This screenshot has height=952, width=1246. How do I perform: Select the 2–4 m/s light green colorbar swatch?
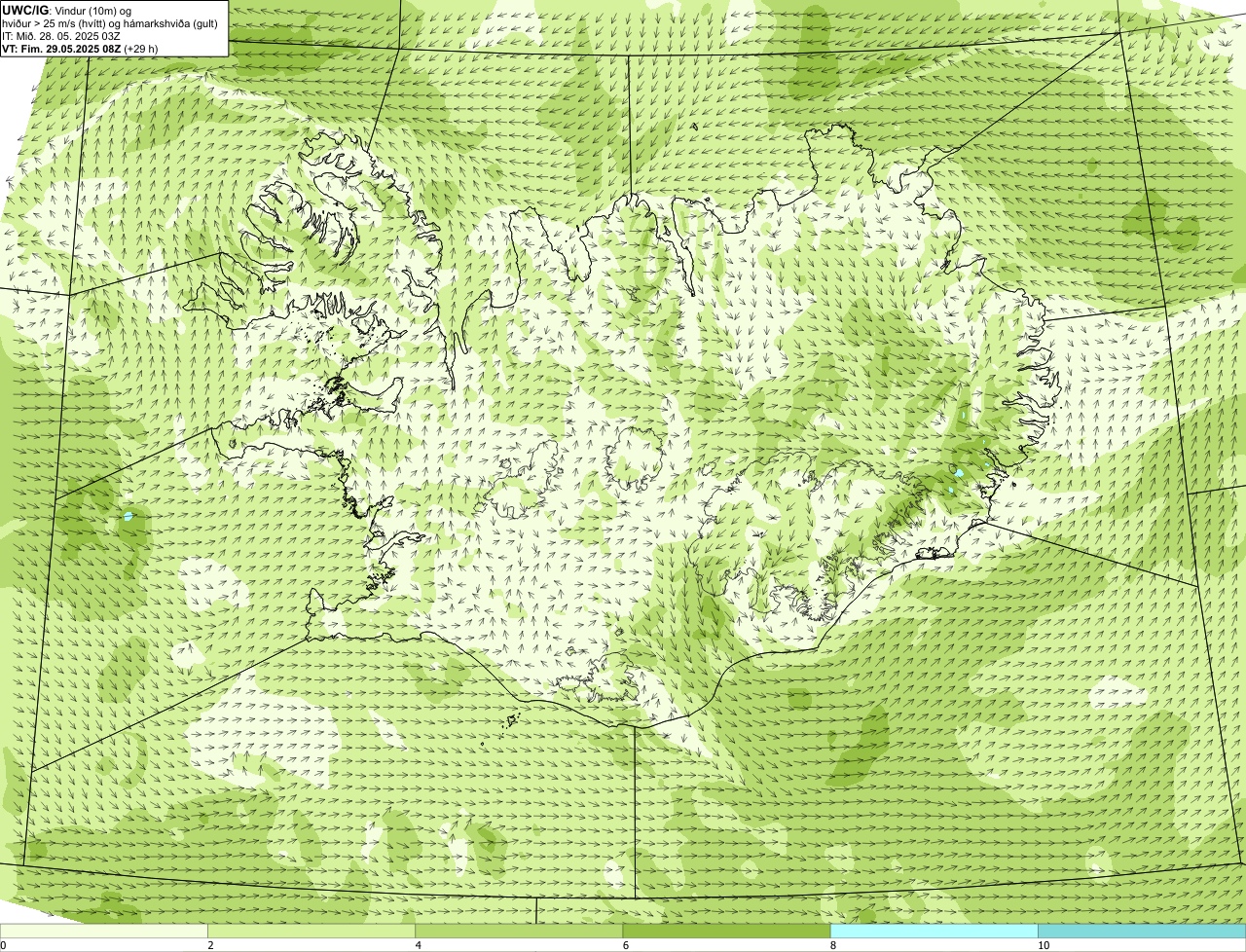point(311,932)
